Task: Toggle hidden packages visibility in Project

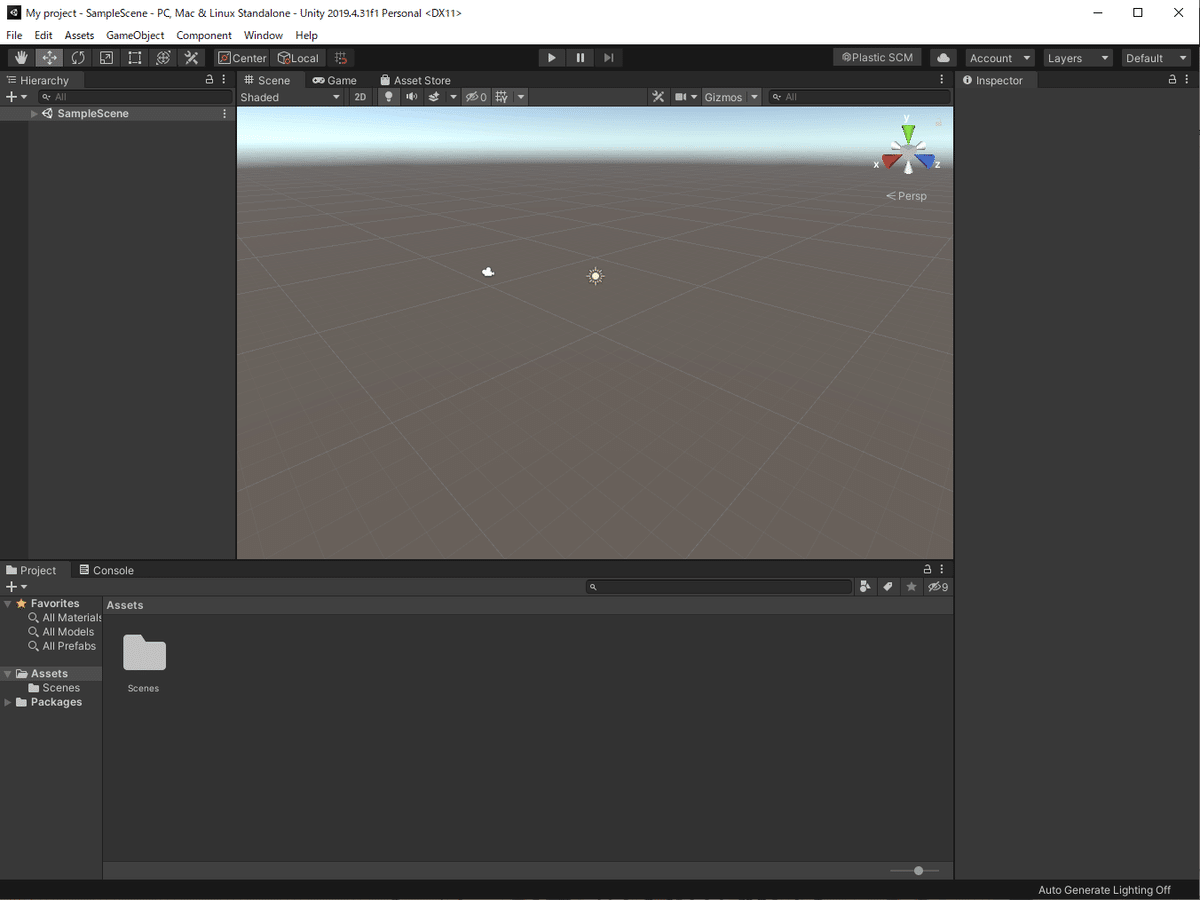Action: pyautogui.click(x=938, y=587)
